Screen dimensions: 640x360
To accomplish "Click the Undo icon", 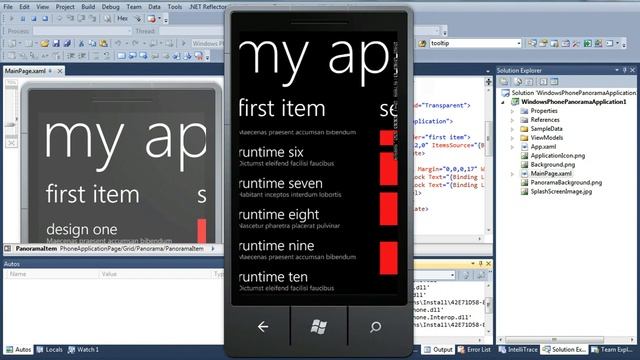I will (x=118, y=43).
